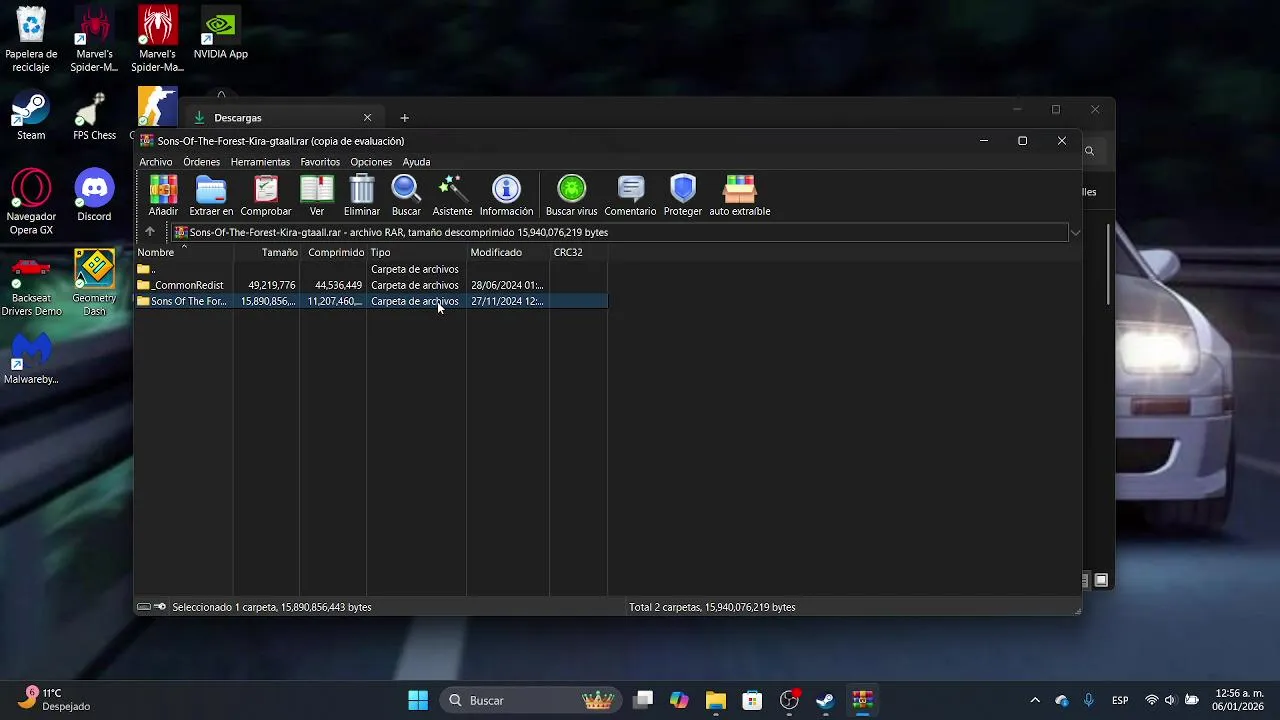Open the Herramientas menu
This screenshot has width=1280, height=720.
(260, 162)
